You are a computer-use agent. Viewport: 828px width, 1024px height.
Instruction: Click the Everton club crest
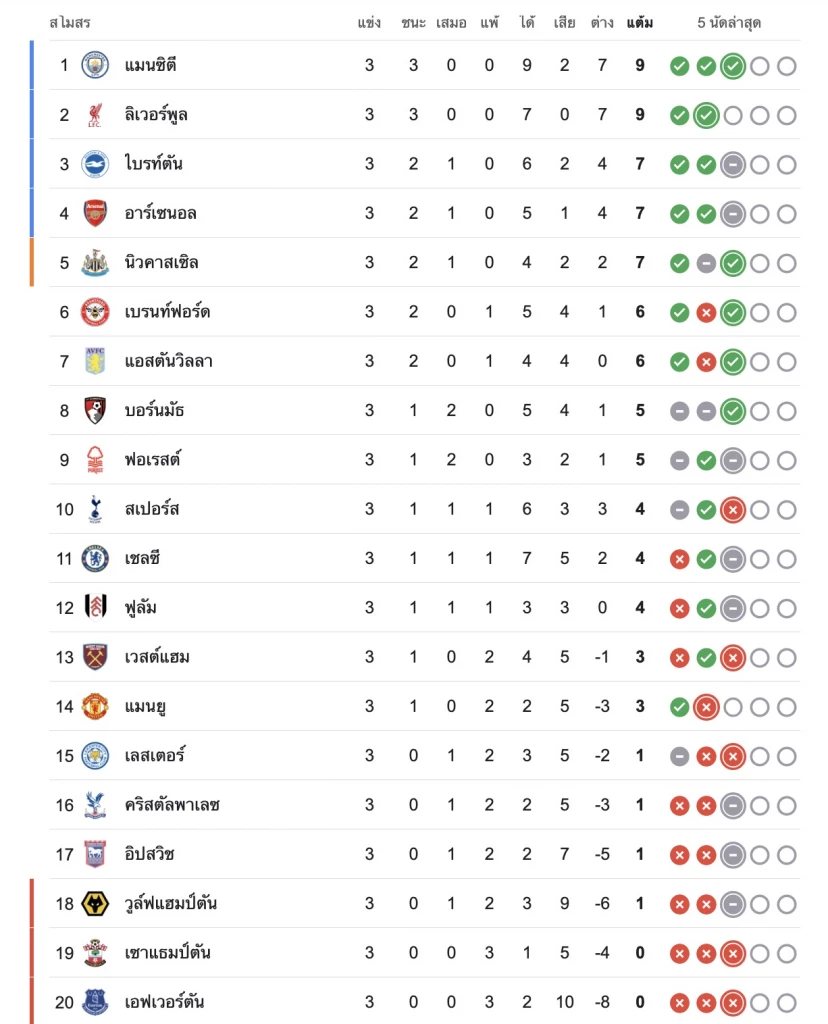[95, 1002]
